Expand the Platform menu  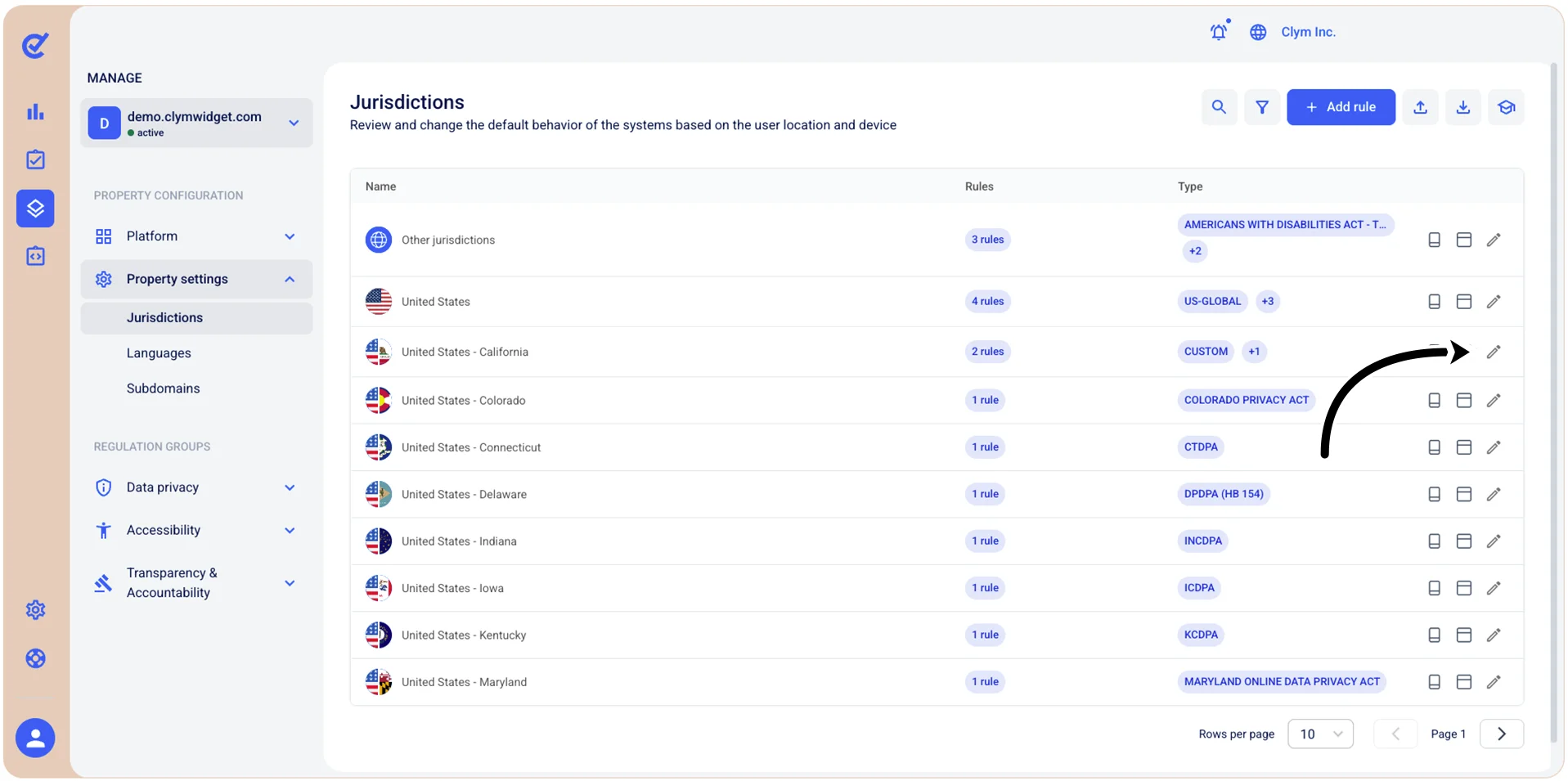click(196, 236)
